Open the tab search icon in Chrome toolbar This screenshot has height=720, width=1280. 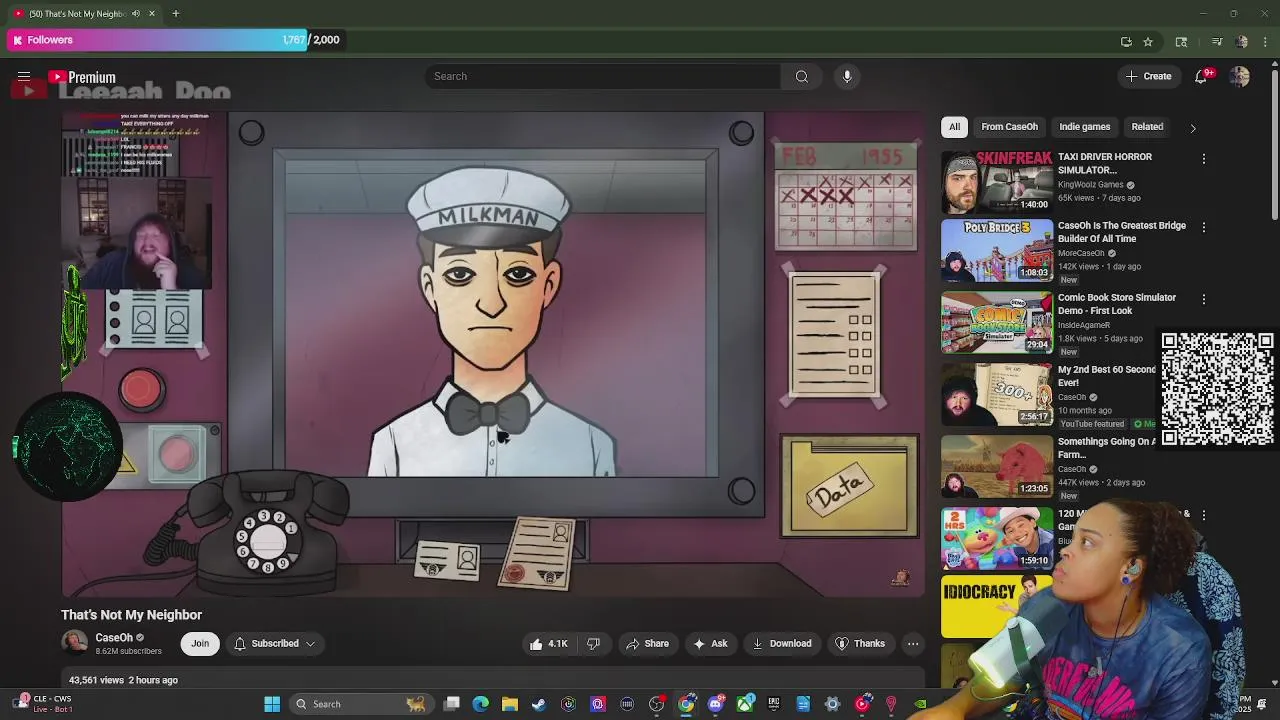(1181, 41)
